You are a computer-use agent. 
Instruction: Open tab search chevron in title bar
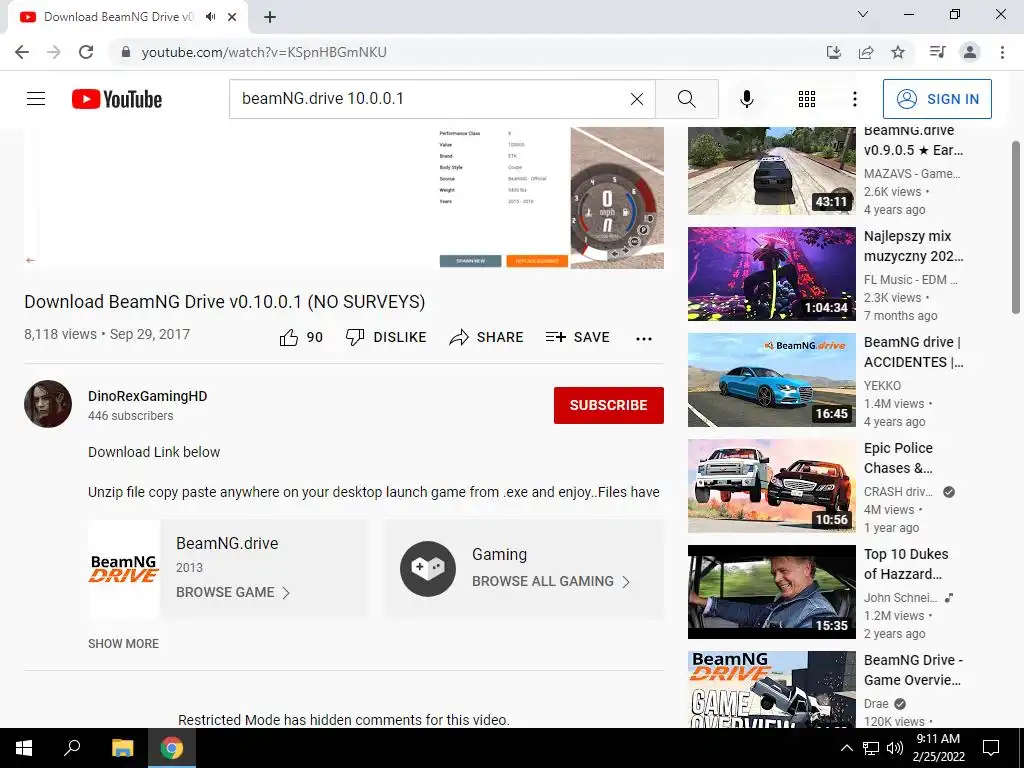(863, 14)
